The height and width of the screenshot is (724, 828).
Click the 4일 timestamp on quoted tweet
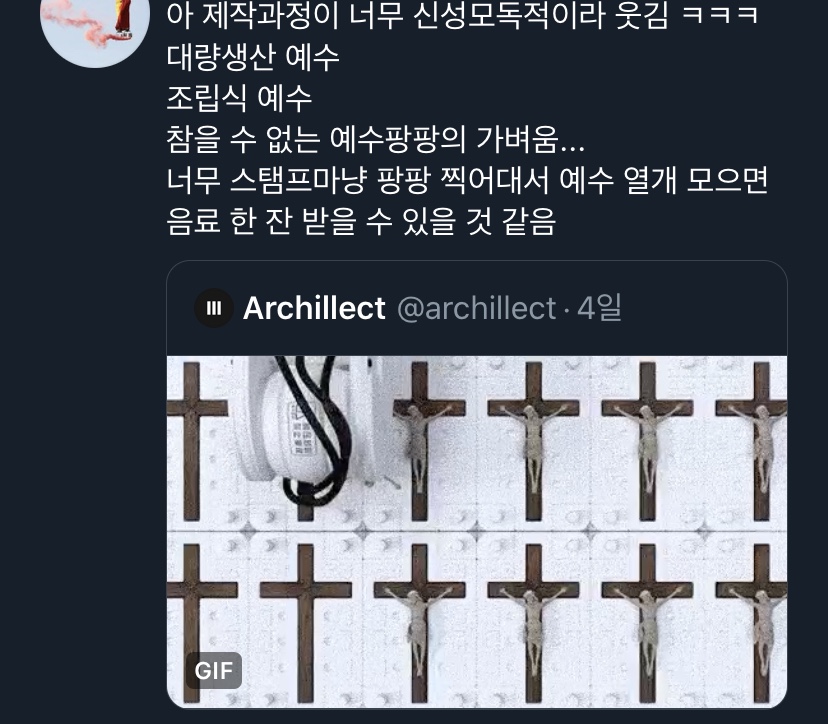[599, 308]
